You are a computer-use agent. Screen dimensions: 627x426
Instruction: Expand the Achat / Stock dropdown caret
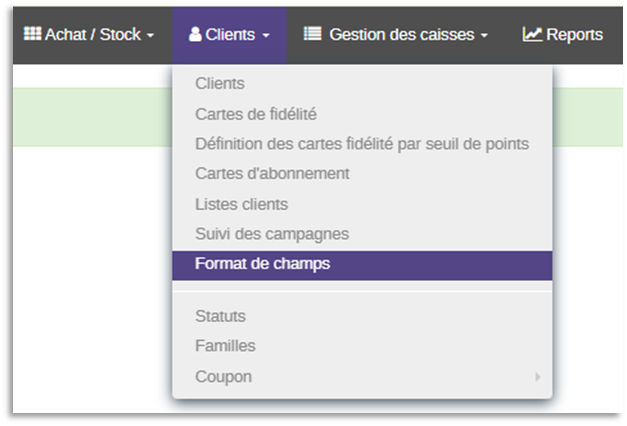[150, 35]
